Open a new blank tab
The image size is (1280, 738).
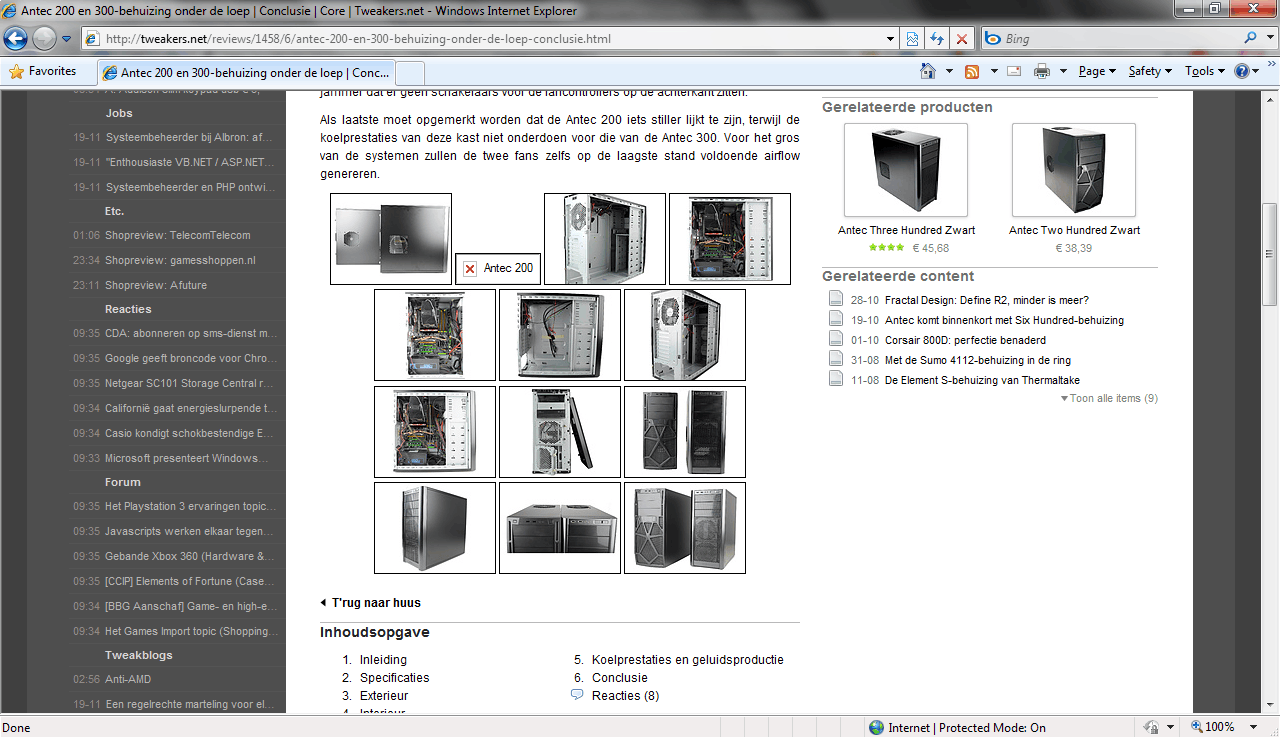coord(411,73)
